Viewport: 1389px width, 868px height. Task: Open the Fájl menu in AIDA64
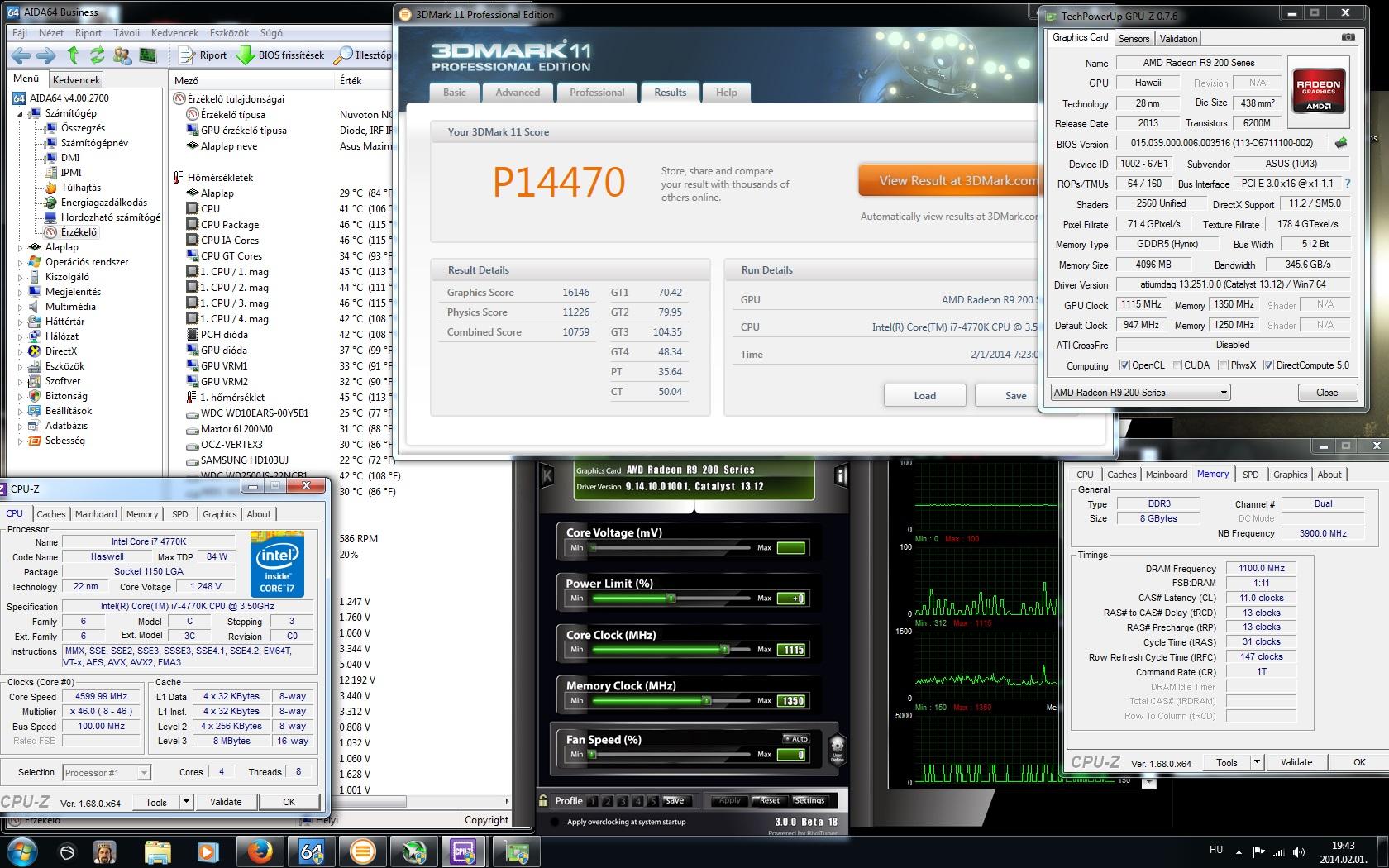(20, 33)
